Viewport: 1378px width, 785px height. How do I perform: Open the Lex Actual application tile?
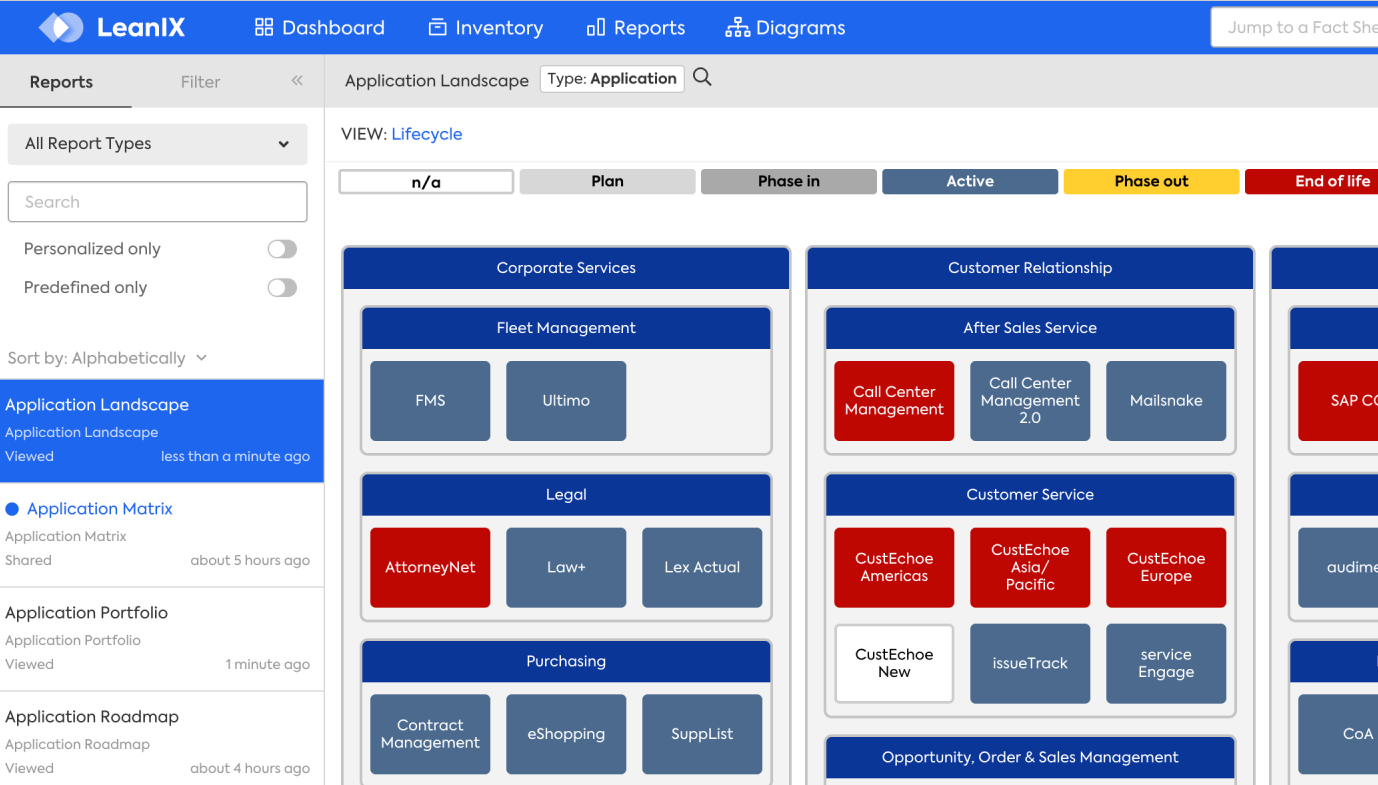[702, 568]
